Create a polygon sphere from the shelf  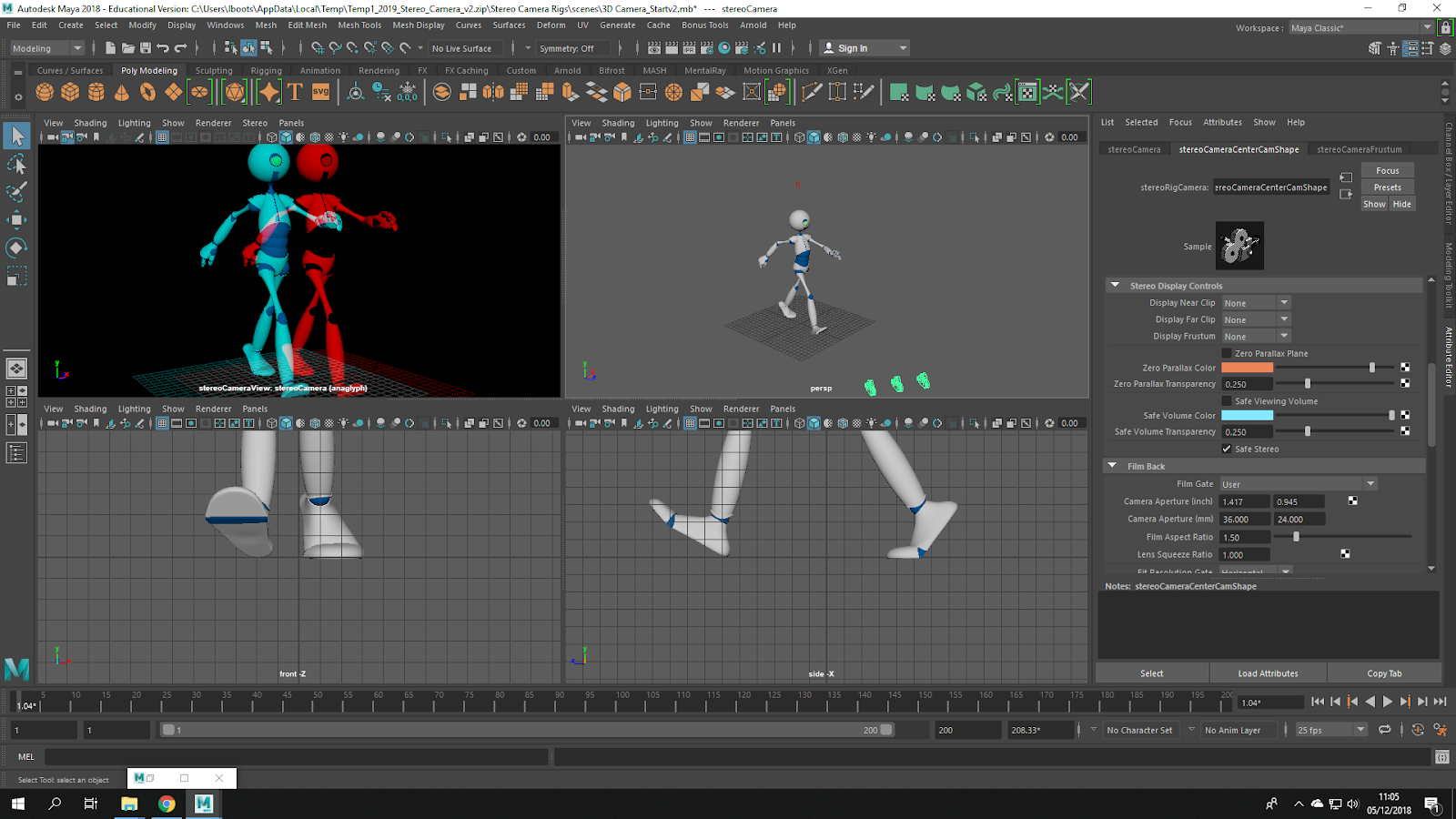[45, 92]
